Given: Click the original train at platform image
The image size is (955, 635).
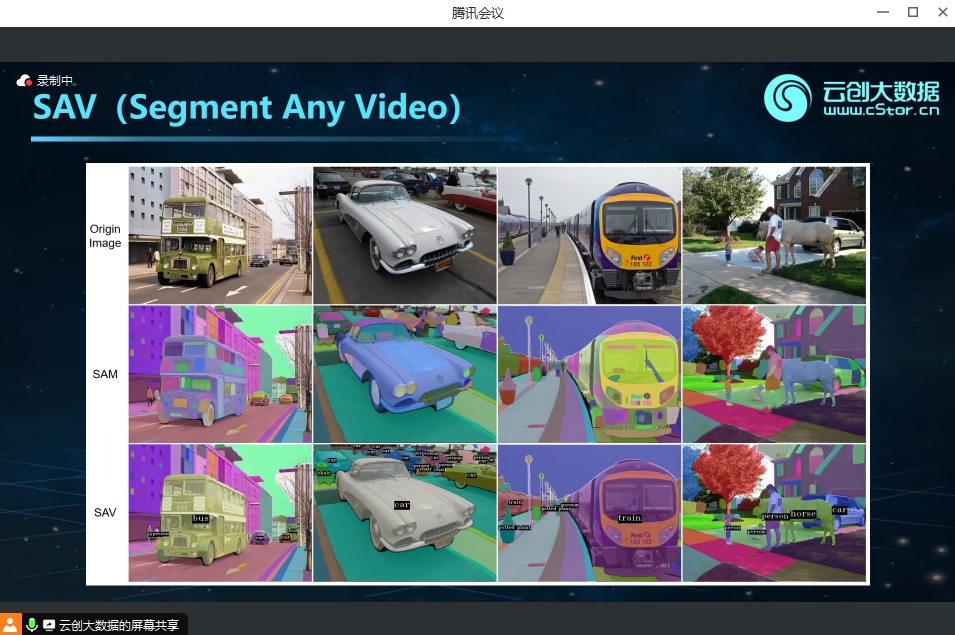Looking at the screenshot, I should coord(589,235).
